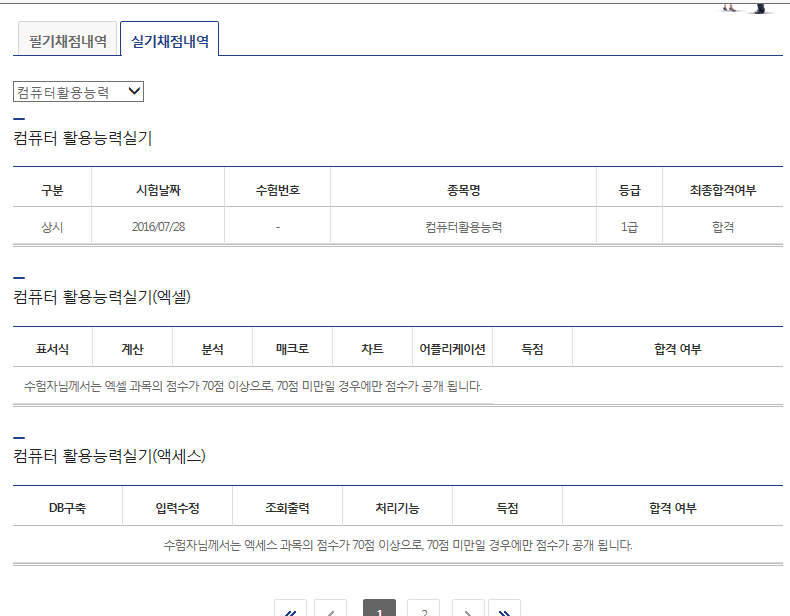Click the 차트 column header
This screenshot has width=790, height=616.
coord(372,349)
